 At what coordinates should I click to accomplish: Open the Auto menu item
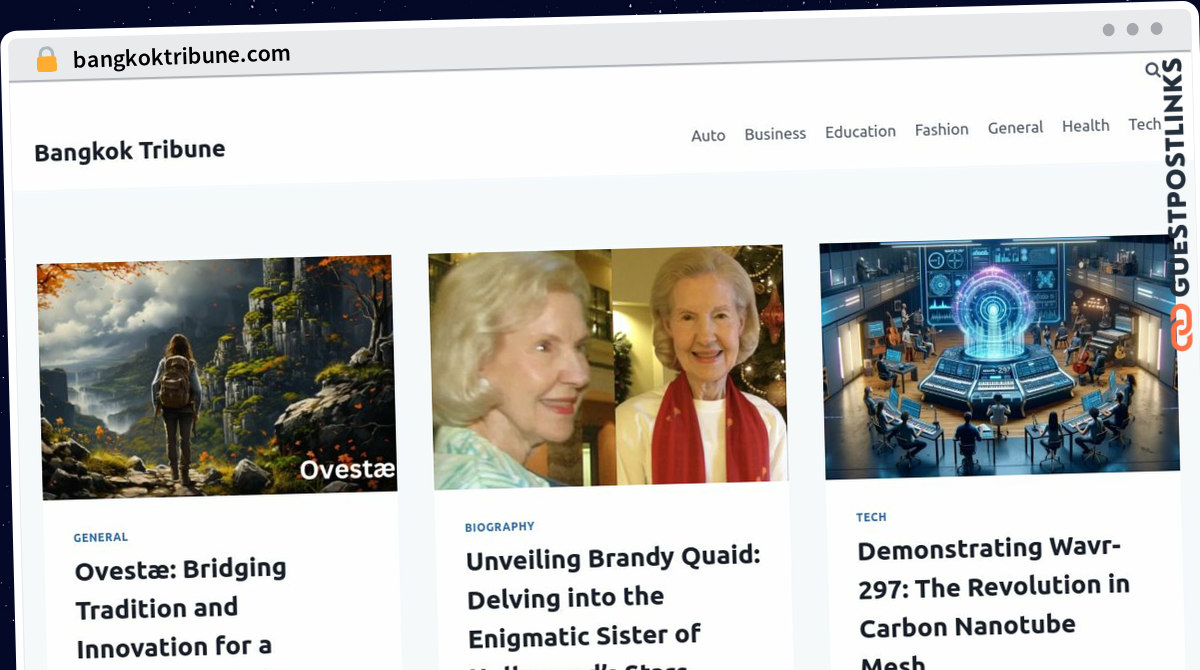pos(708,135)
